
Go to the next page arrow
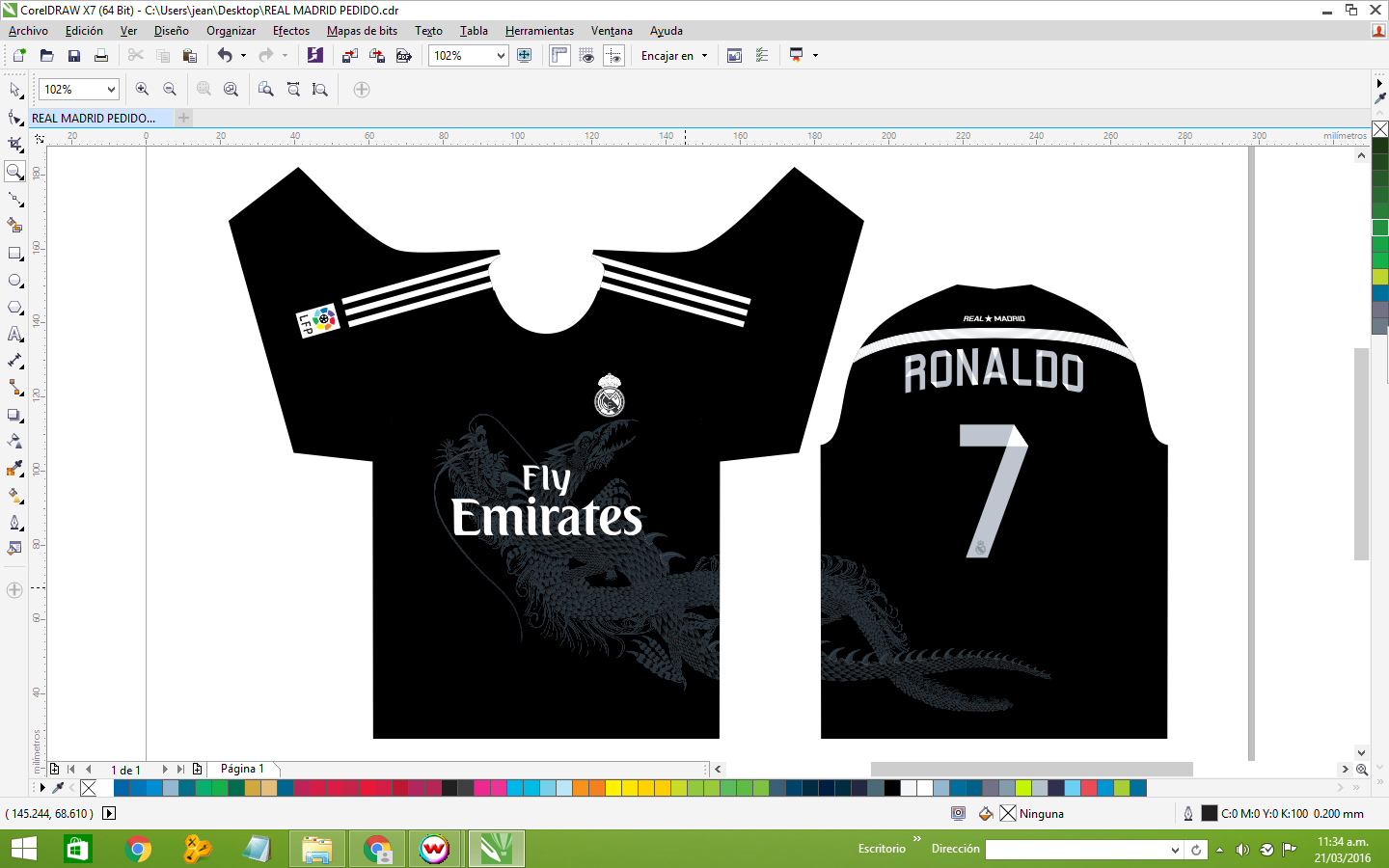tap(165, 770)
